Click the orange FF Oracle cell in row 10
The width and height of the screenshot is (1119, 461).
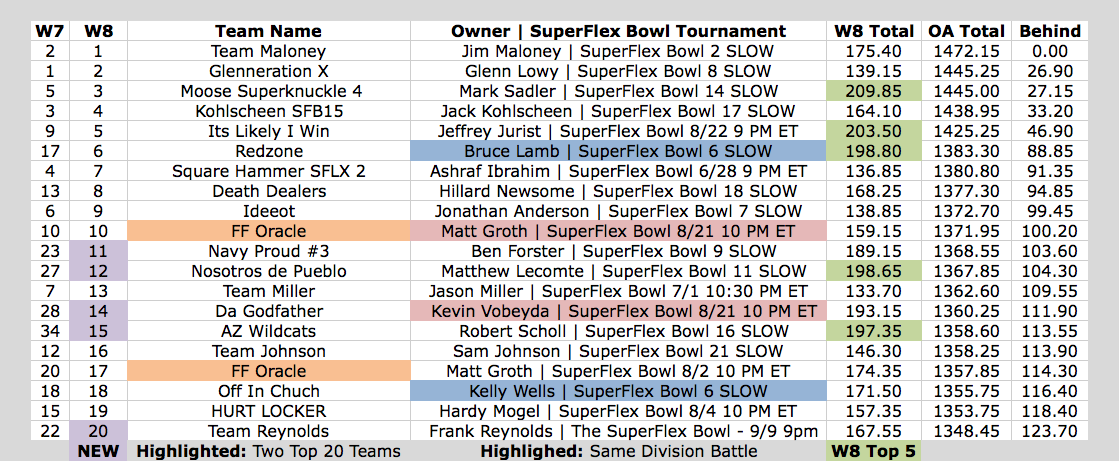(268, 231)
